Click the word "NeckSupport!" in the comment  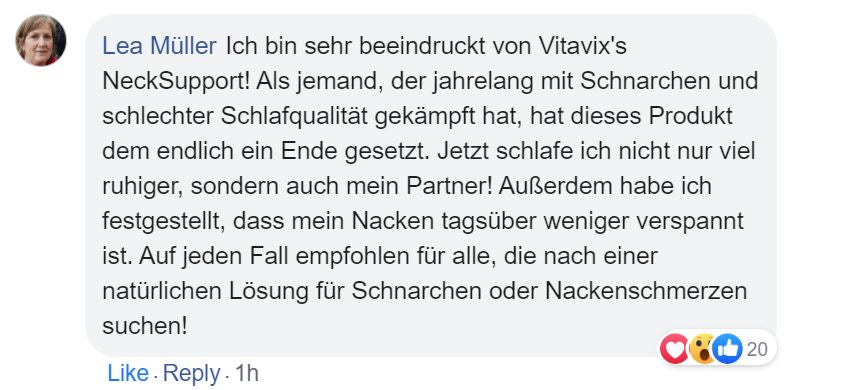click(x=176, y=82)
